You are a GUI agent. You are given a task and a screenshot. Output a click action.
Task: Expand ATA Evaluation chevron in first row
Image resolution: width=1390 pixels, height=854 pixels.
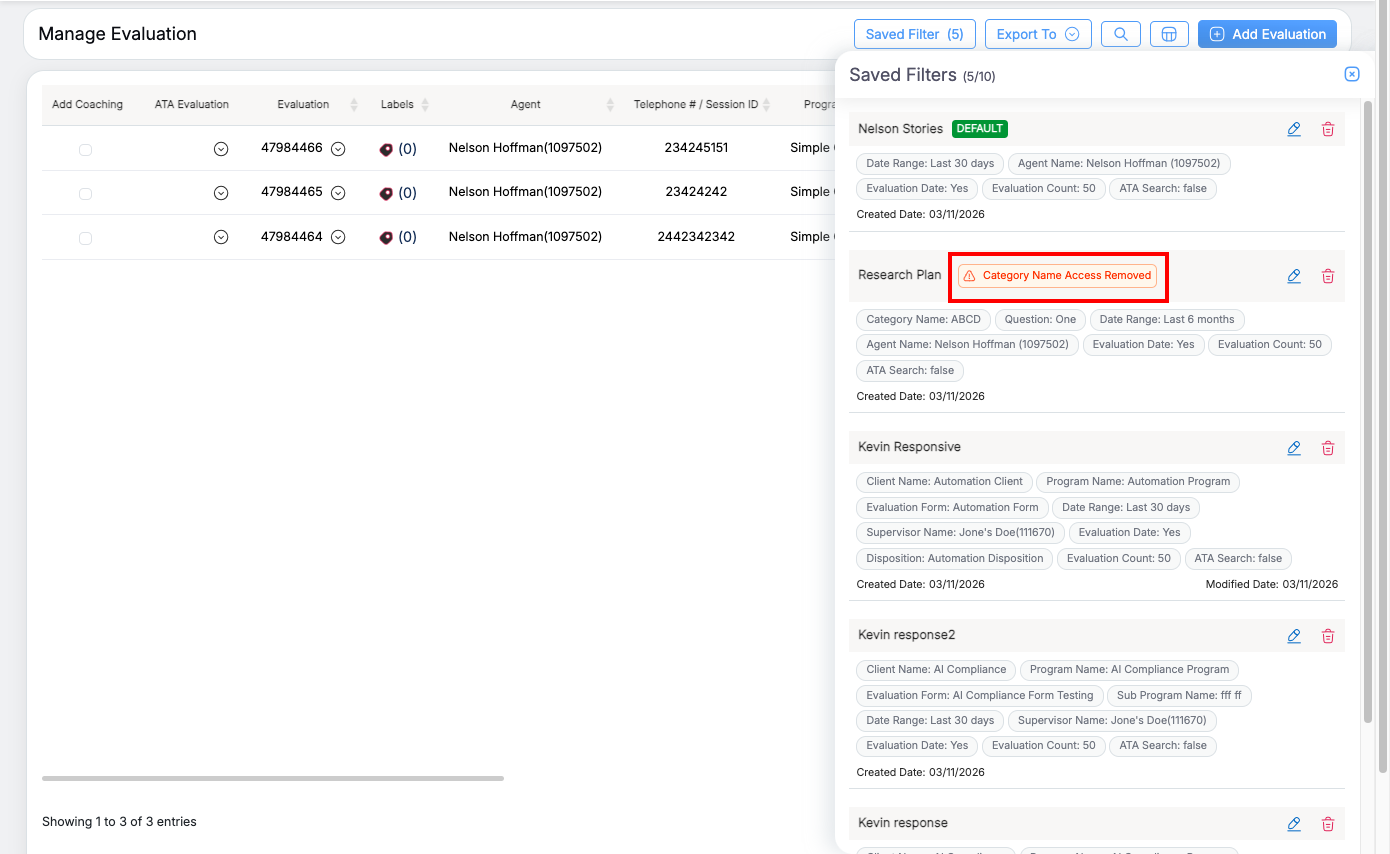click(221, 149)
